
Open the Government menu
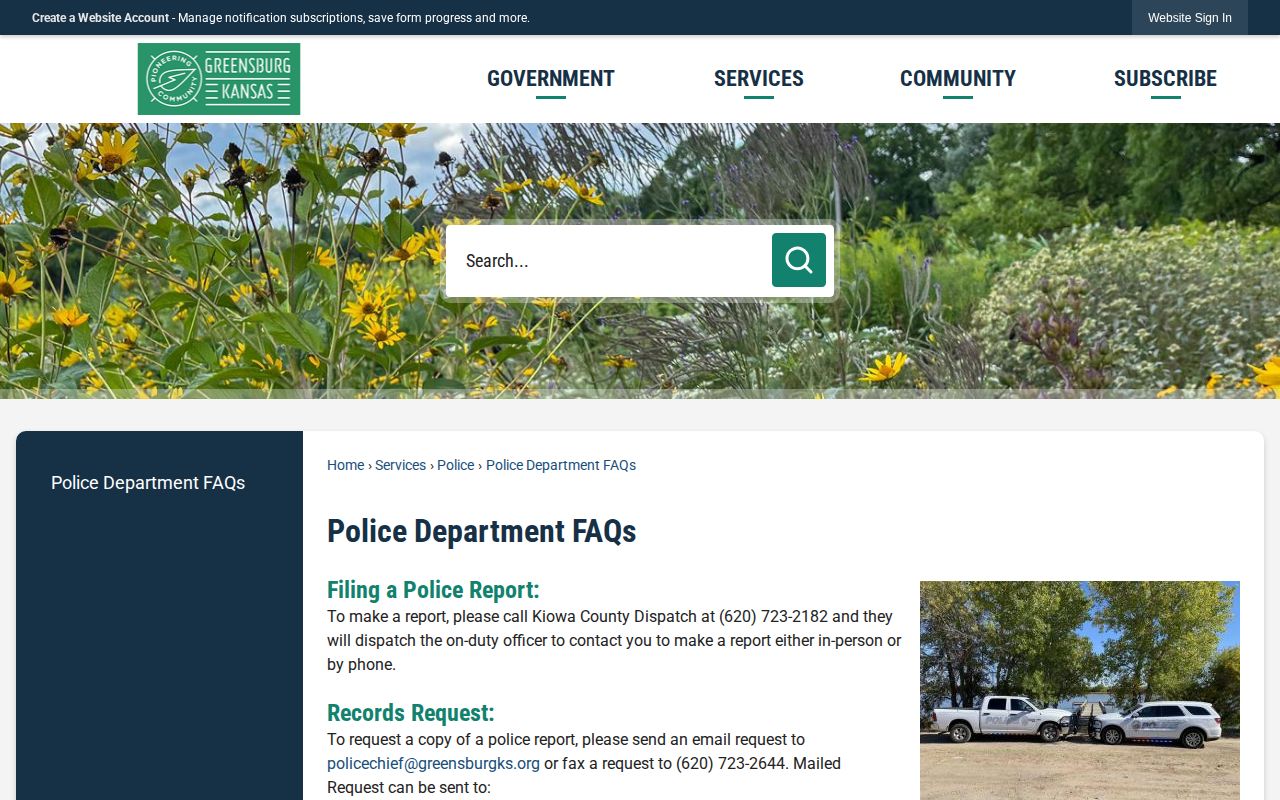[551, 79]
